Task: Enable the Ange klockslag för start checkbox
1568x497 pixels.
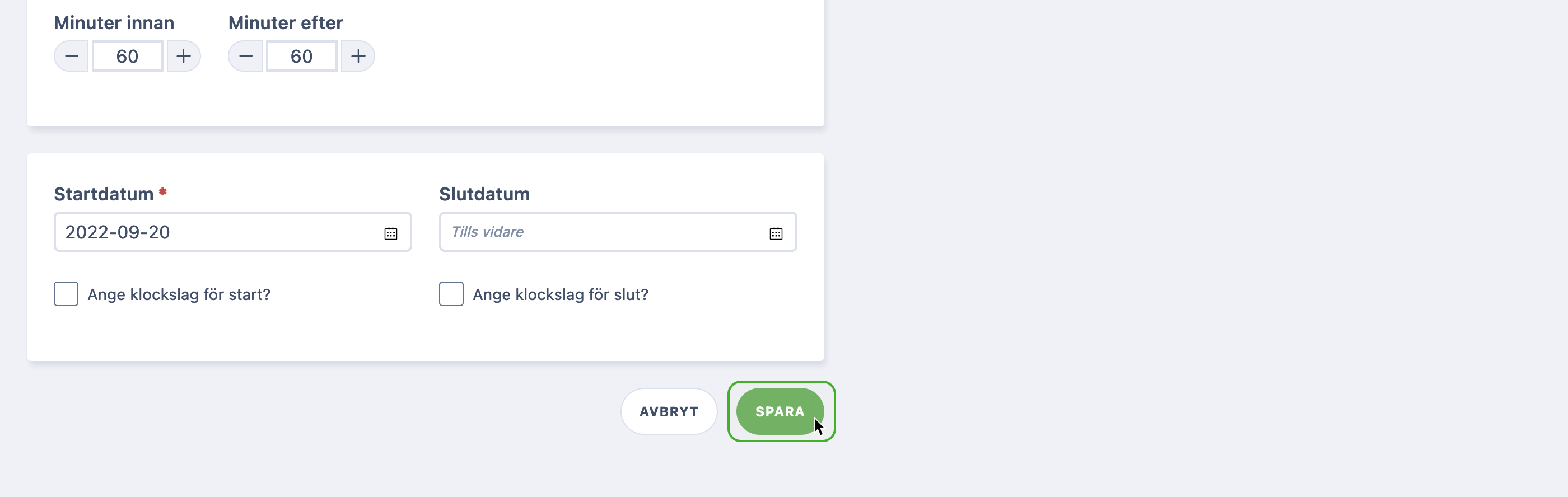Action: pos(66,294)
